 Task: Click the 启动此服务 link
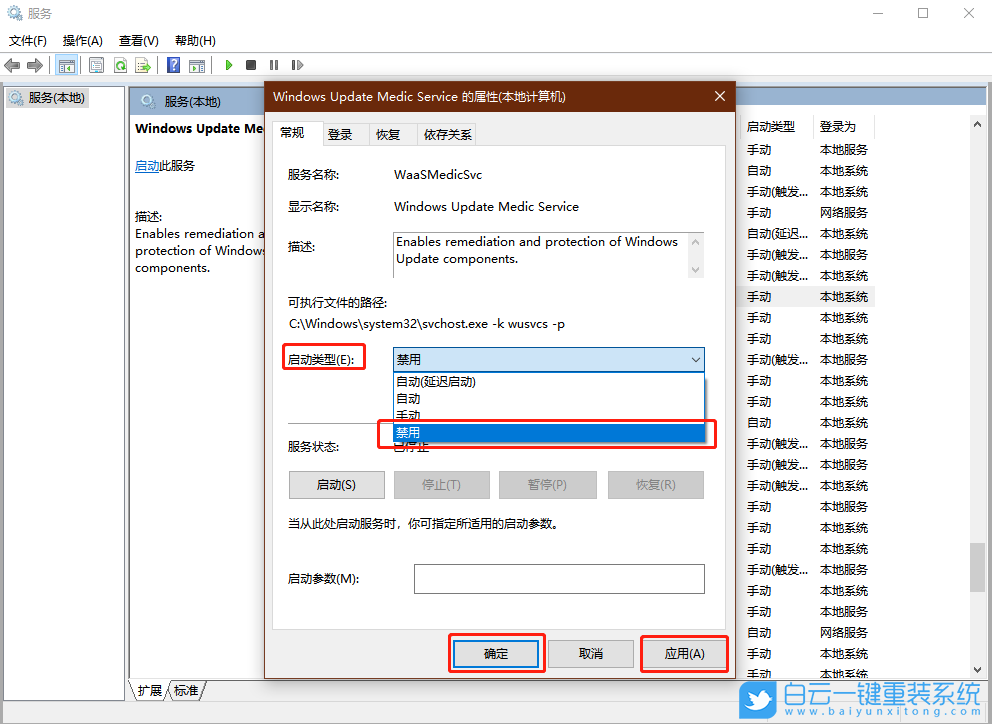coord(146,166)
